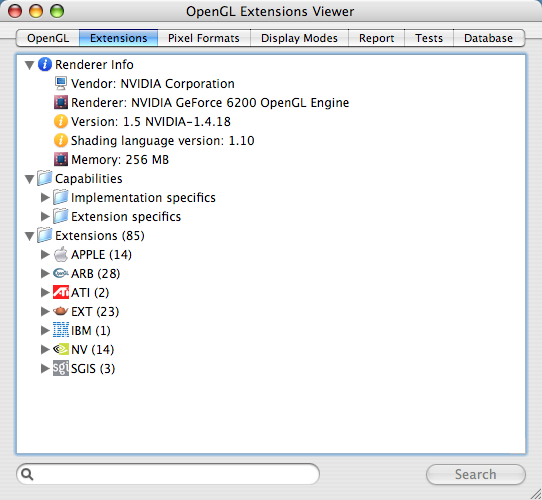Expand the ARB (28) extensions
The width and height of the screenshot is (542, 500).
45,274
